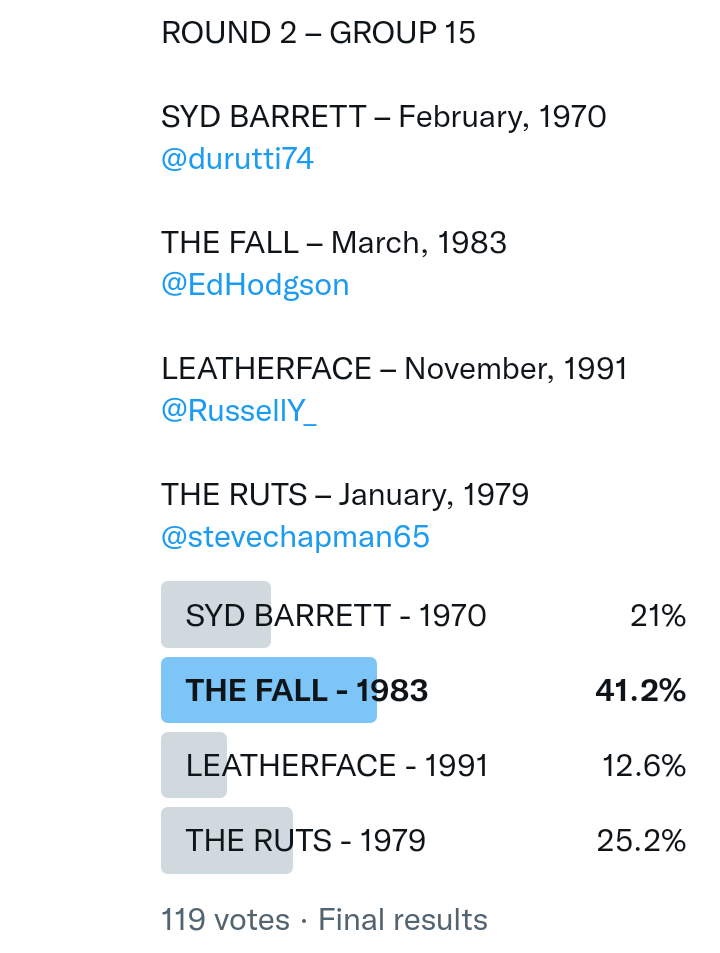Open the @stevechapman65 mention link
The width and height of the screenshot is (720, 953).
coord(295,537)
